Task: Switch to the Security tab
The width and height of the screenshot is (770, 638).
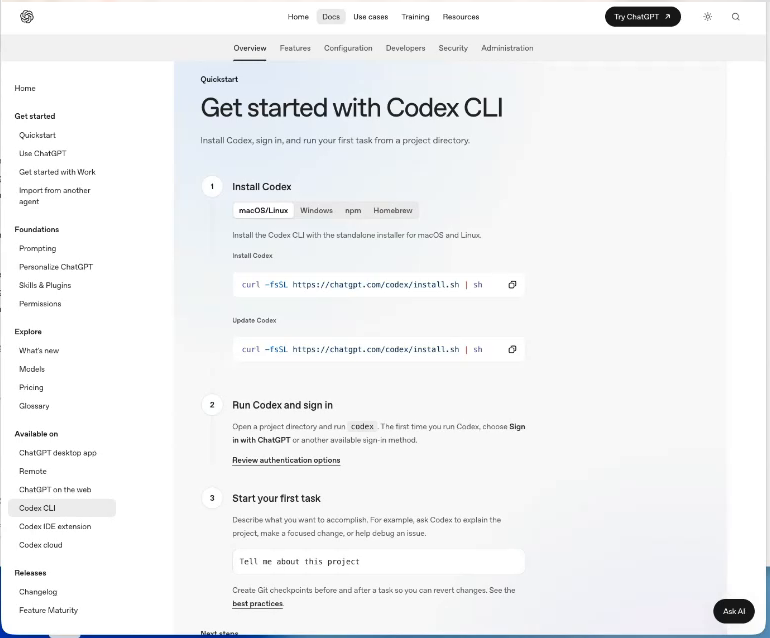Action: tap(453, 48)
